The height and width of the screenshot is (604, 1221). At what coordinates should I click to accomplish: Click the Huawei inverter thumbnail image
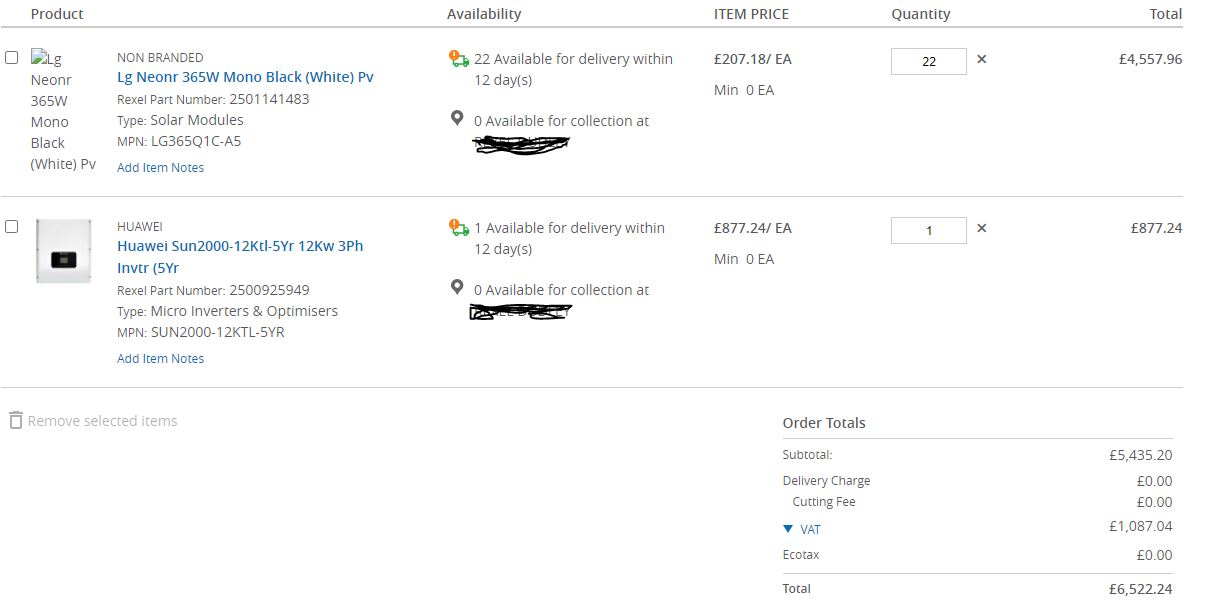point(63,251)
